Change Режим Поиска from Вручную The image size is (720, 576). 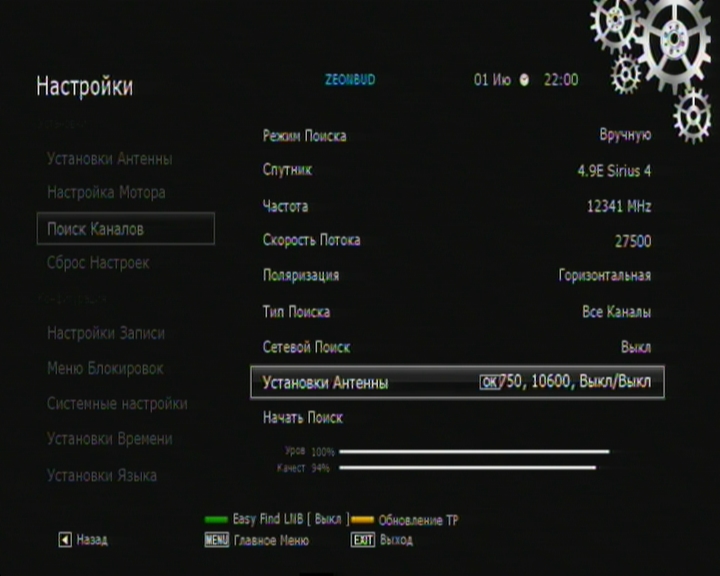tap(625, 135)
